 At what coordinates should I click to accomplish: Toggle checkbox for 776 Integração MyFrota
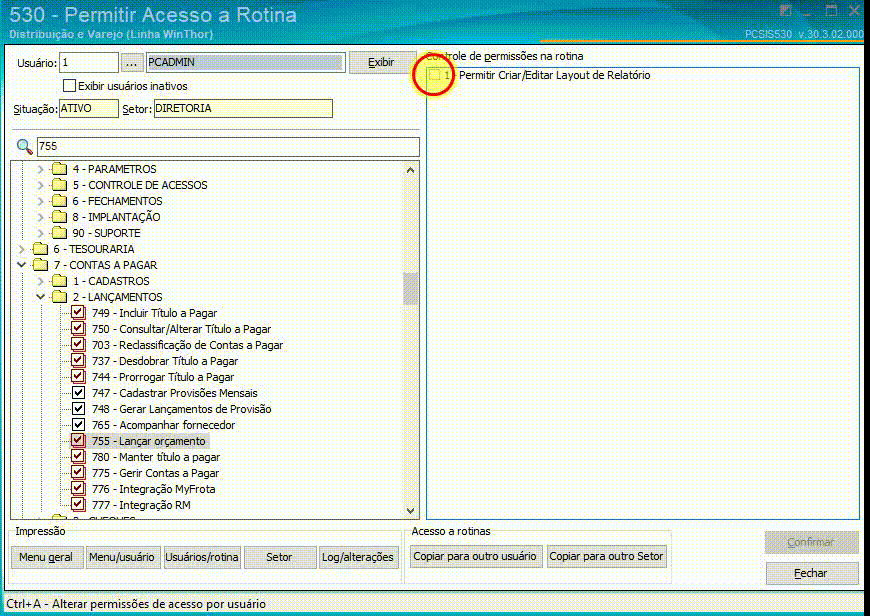point(78,489)
